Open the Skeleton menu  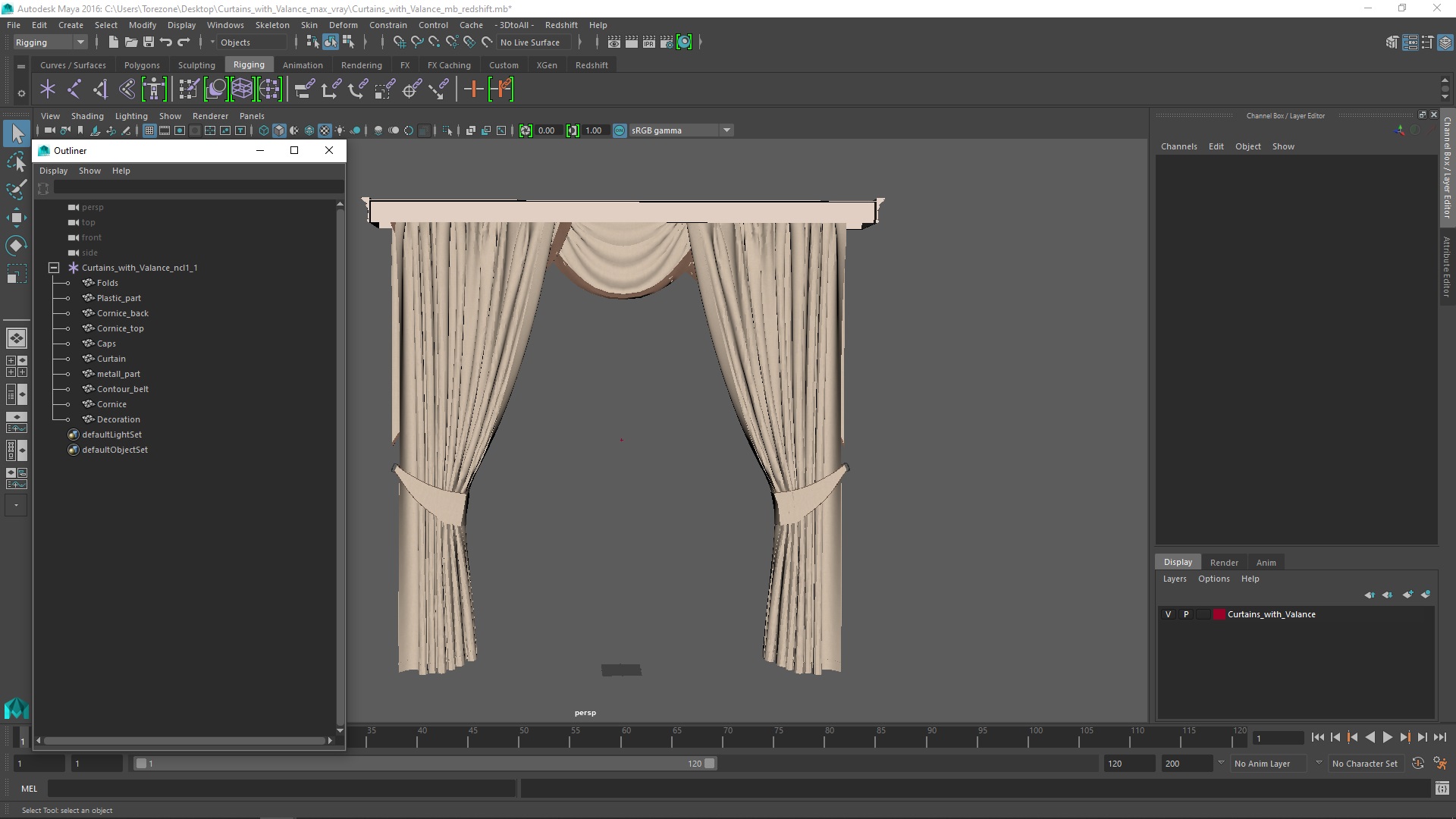pyautogui.click(x=272, y=25)
